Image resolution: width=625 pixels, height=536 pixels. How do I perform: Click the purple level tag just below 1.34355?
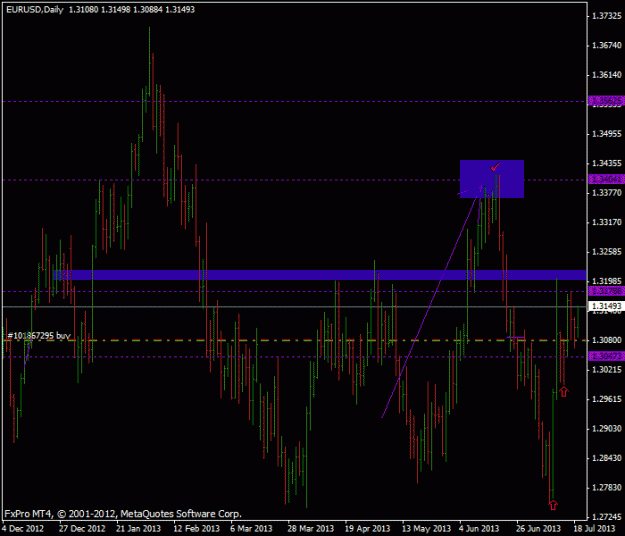click(605, 179)
